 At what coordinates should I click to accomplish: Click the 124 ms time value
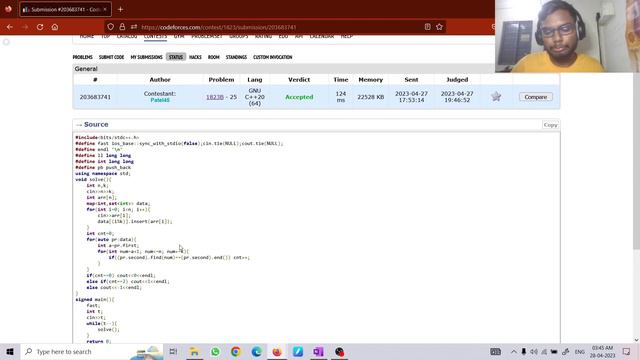341,97
